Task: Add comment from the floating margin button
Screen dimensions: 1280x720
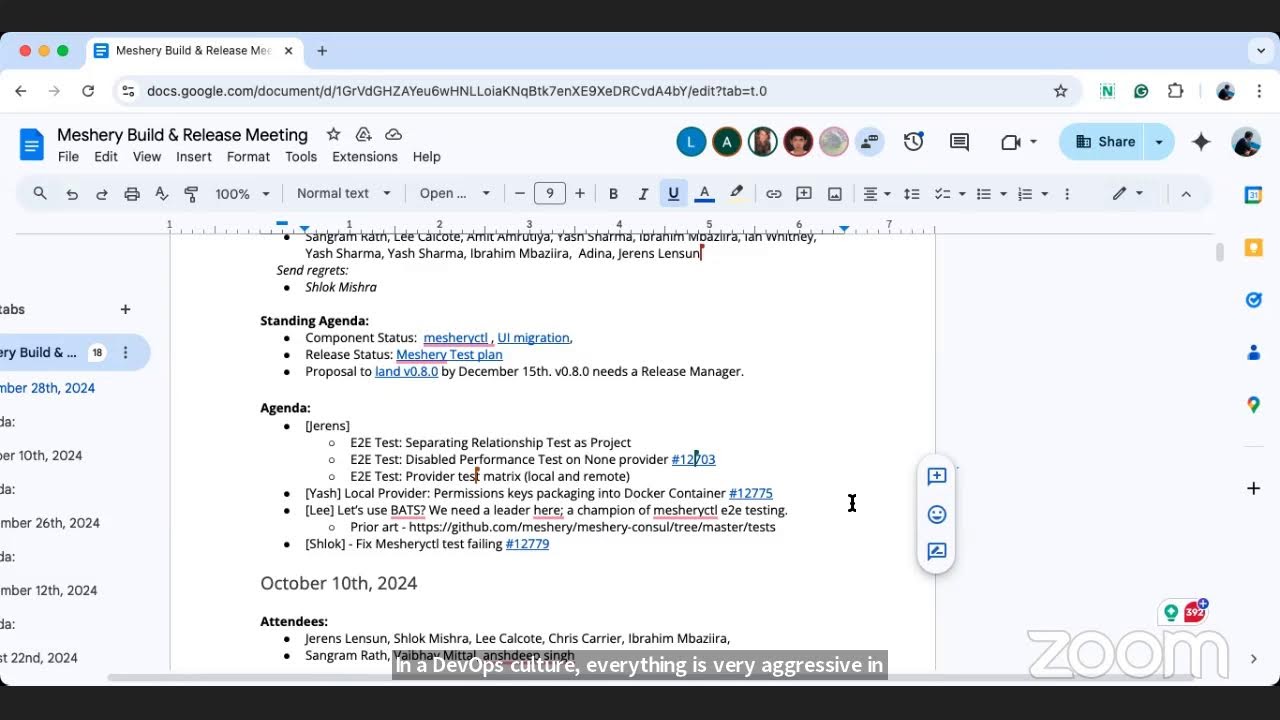Action: [x=937, y=476]
